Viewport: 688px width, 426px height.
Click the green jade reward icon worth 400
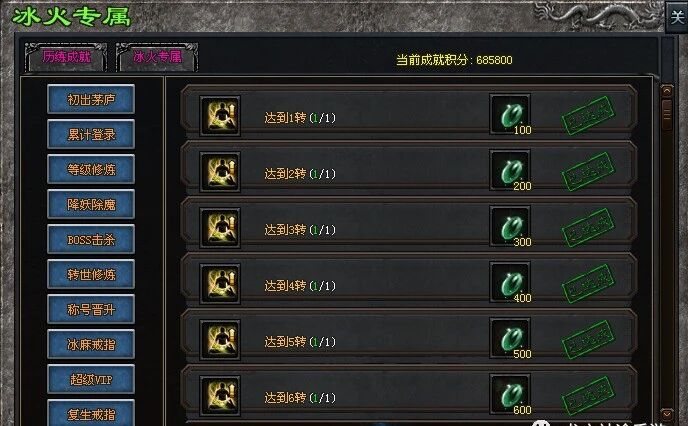pyautogui.click(x=510, y=283)
